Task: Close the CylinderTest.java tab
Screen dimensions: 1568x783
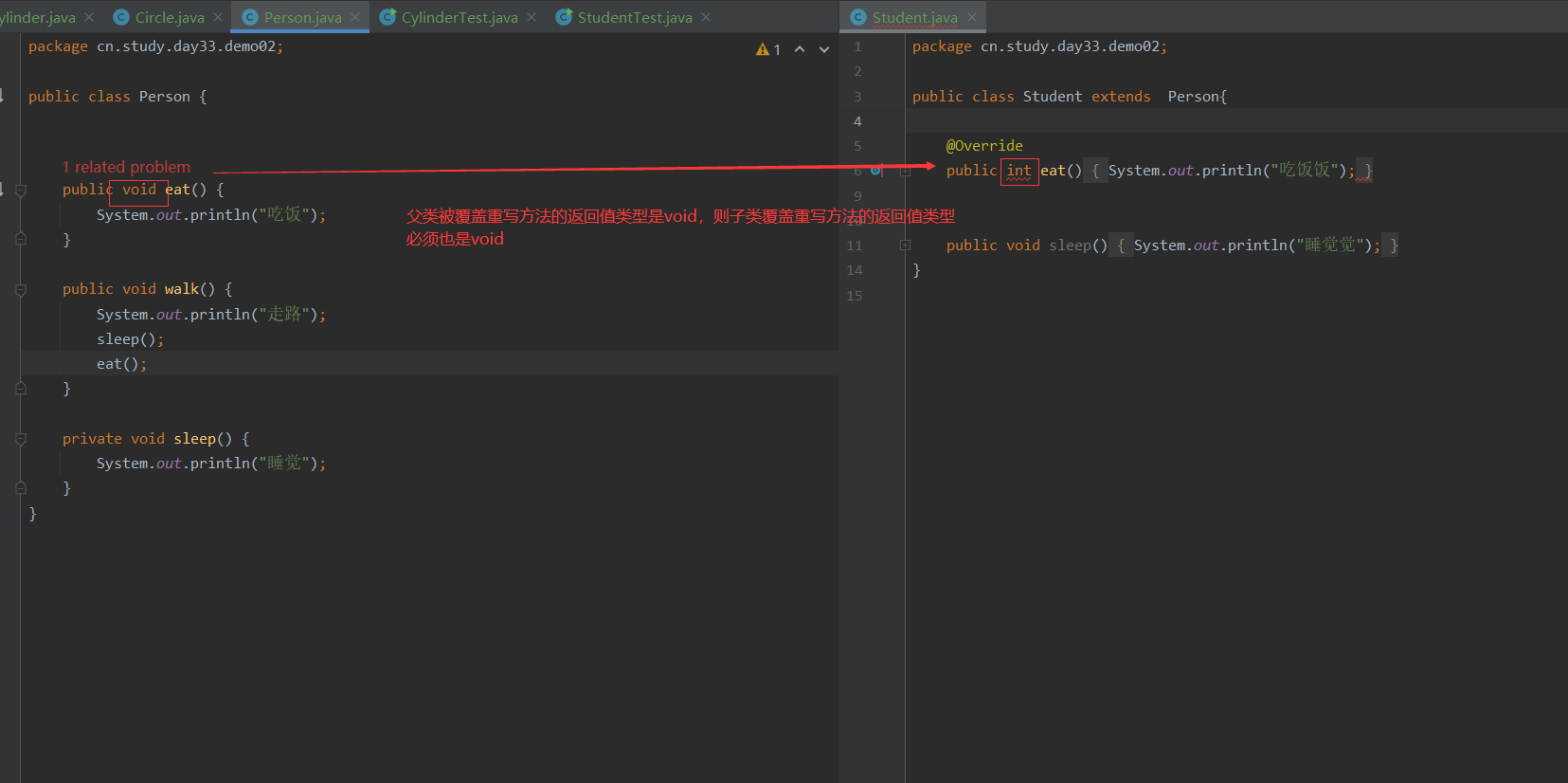Action: coord(532,17)
